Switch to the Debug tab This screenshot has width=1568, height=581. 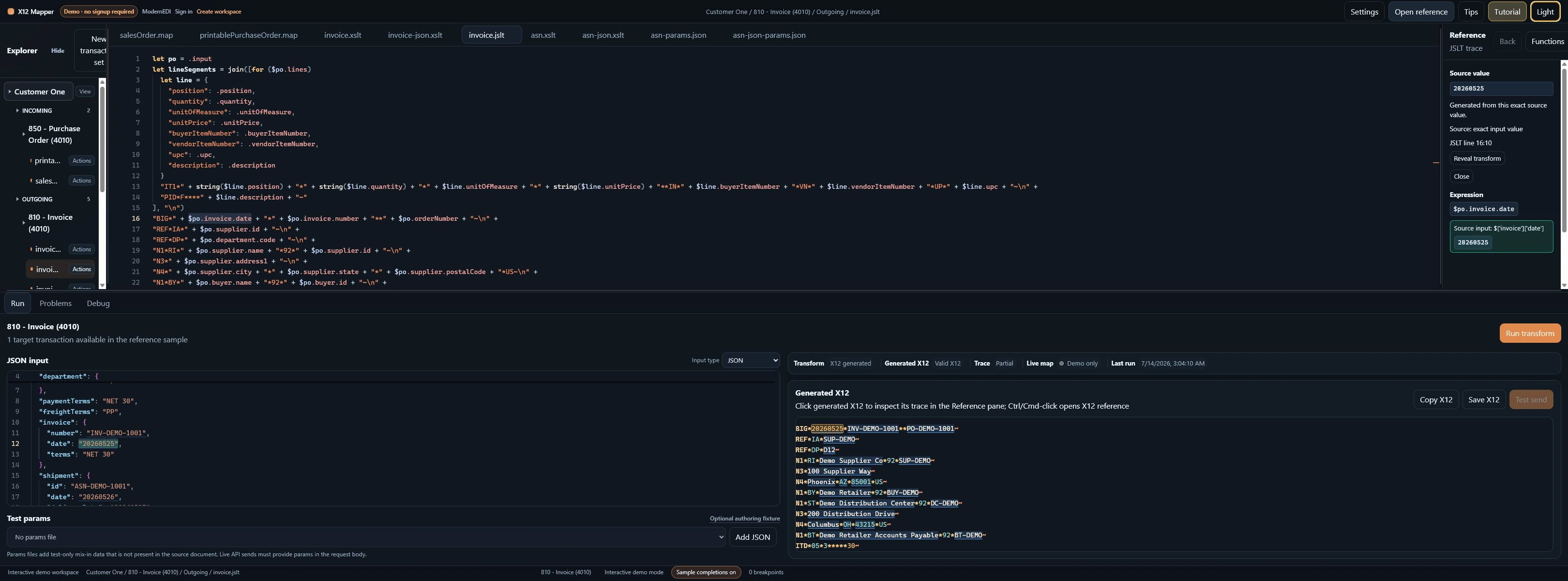pos(98,303)
